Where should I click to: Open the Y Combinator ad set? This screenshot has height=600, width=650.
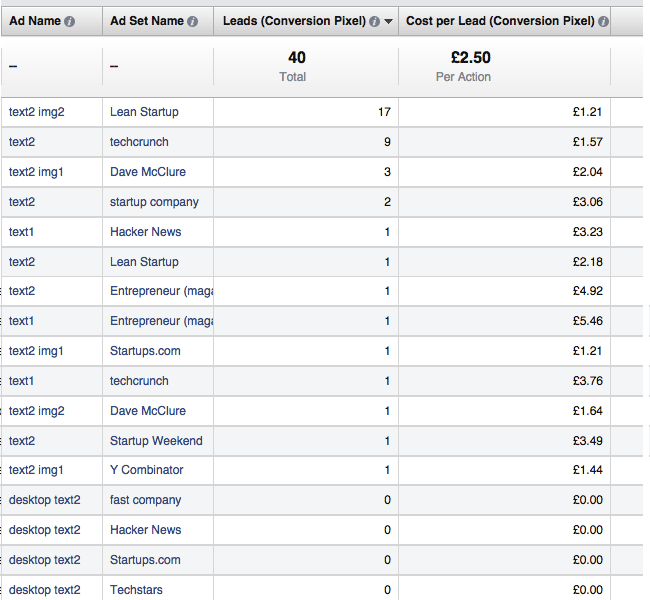pyautogui.click(x=147, y=470)
